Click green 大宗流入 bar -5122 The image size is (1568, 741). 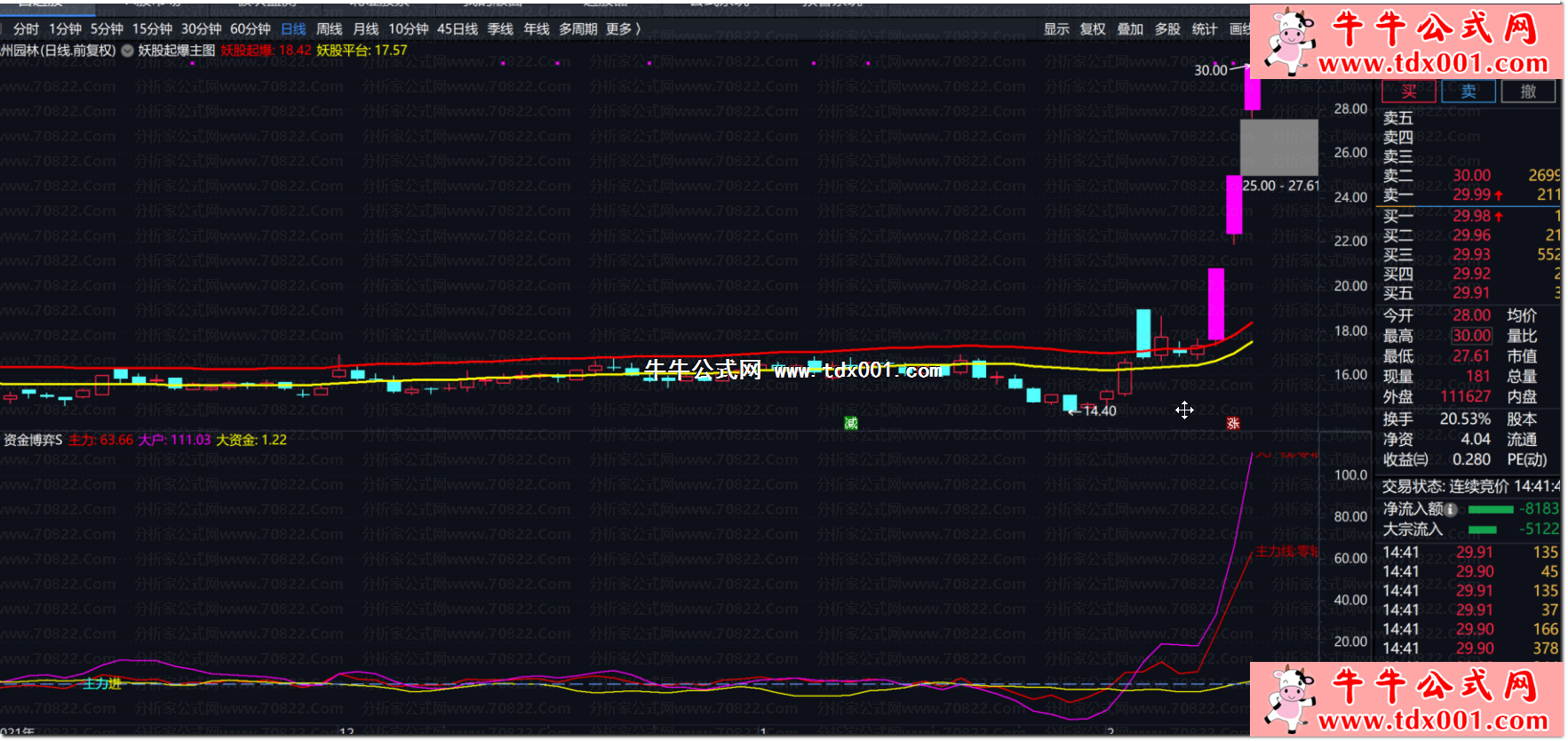coord(1482,530)
